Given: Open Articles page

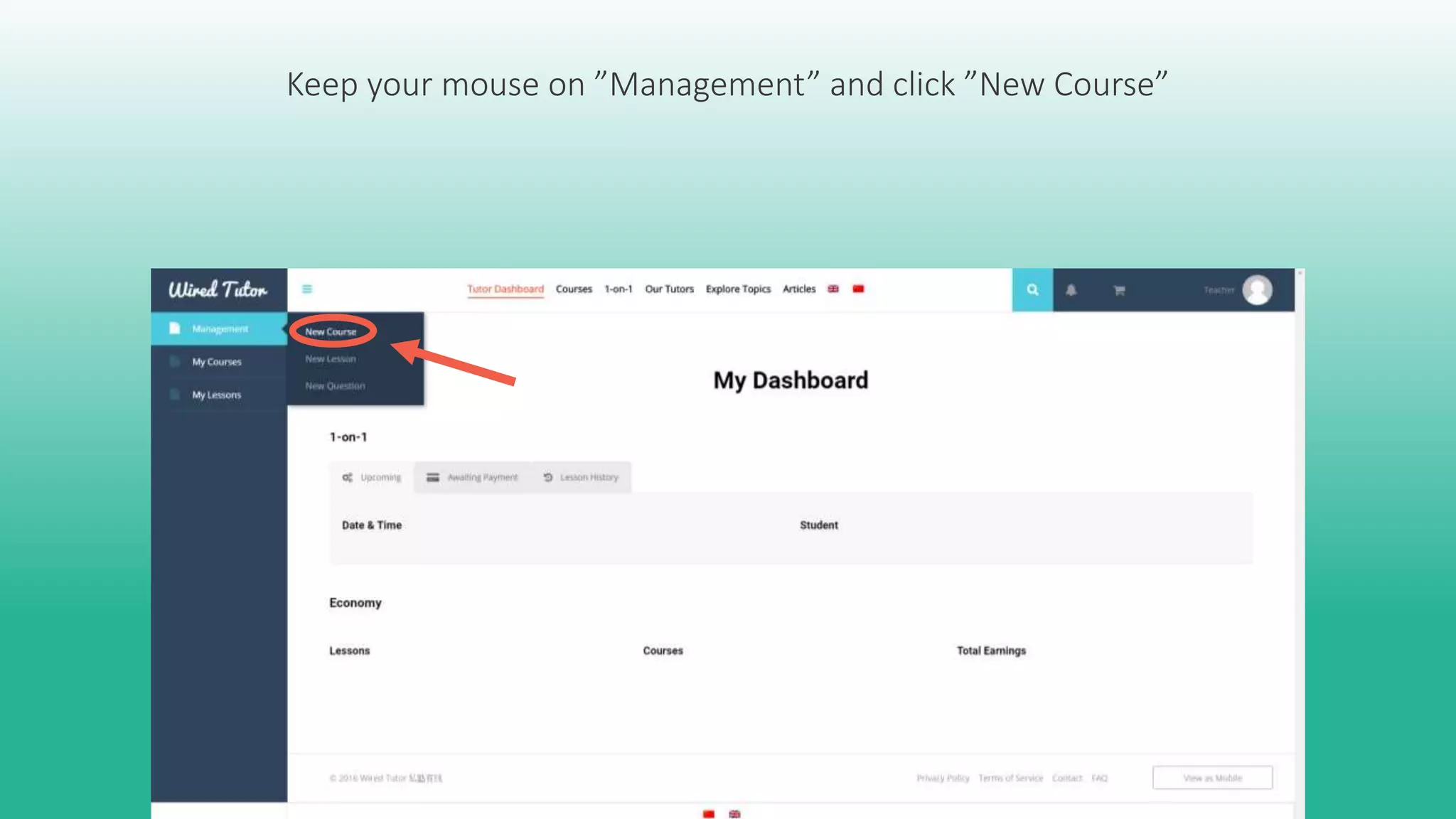Looking at the screenshot, I should pos(799,289).
